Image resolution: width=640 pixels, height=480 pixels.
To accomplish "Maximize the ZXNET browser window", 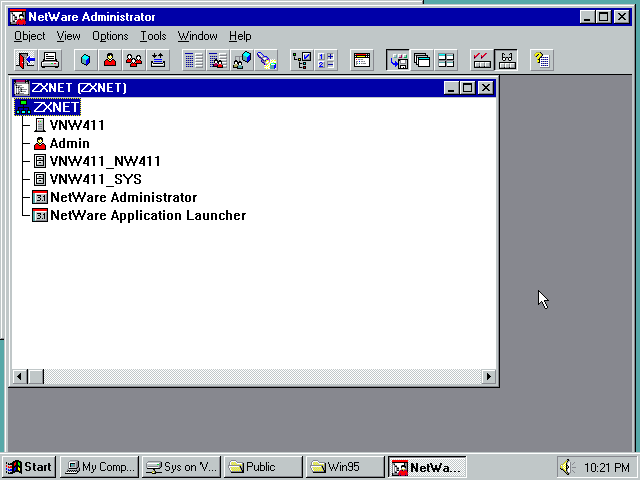I will point(467,88).
